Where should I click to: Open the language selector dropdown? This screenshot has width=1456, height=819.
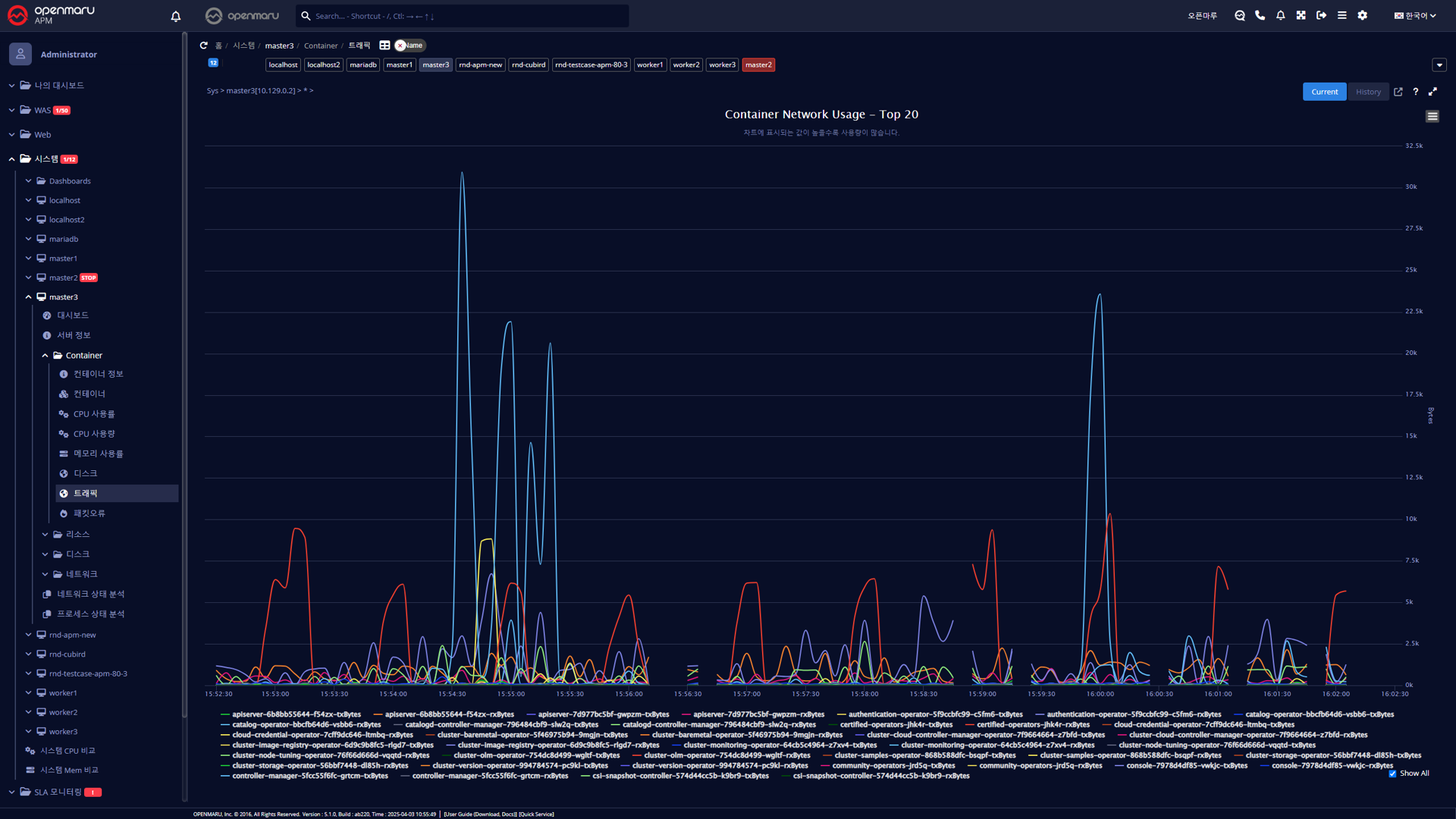[x=1415, y=15]
